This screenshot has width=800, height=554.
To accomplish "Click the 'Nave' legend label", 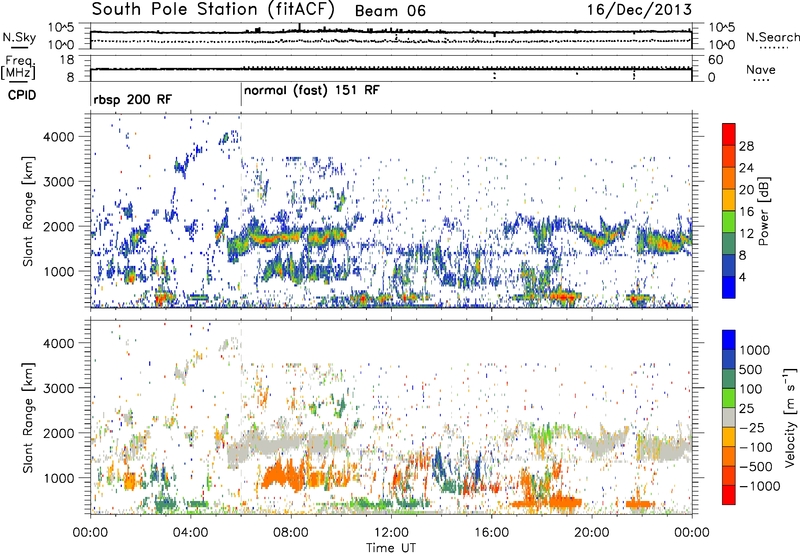I will [761, 70].
